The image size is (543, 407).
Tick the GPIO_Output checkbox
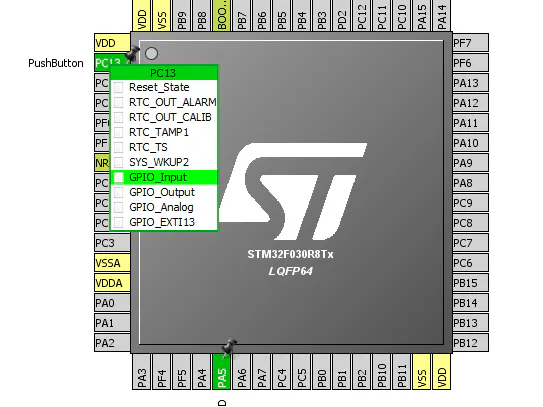click(118, 192)
